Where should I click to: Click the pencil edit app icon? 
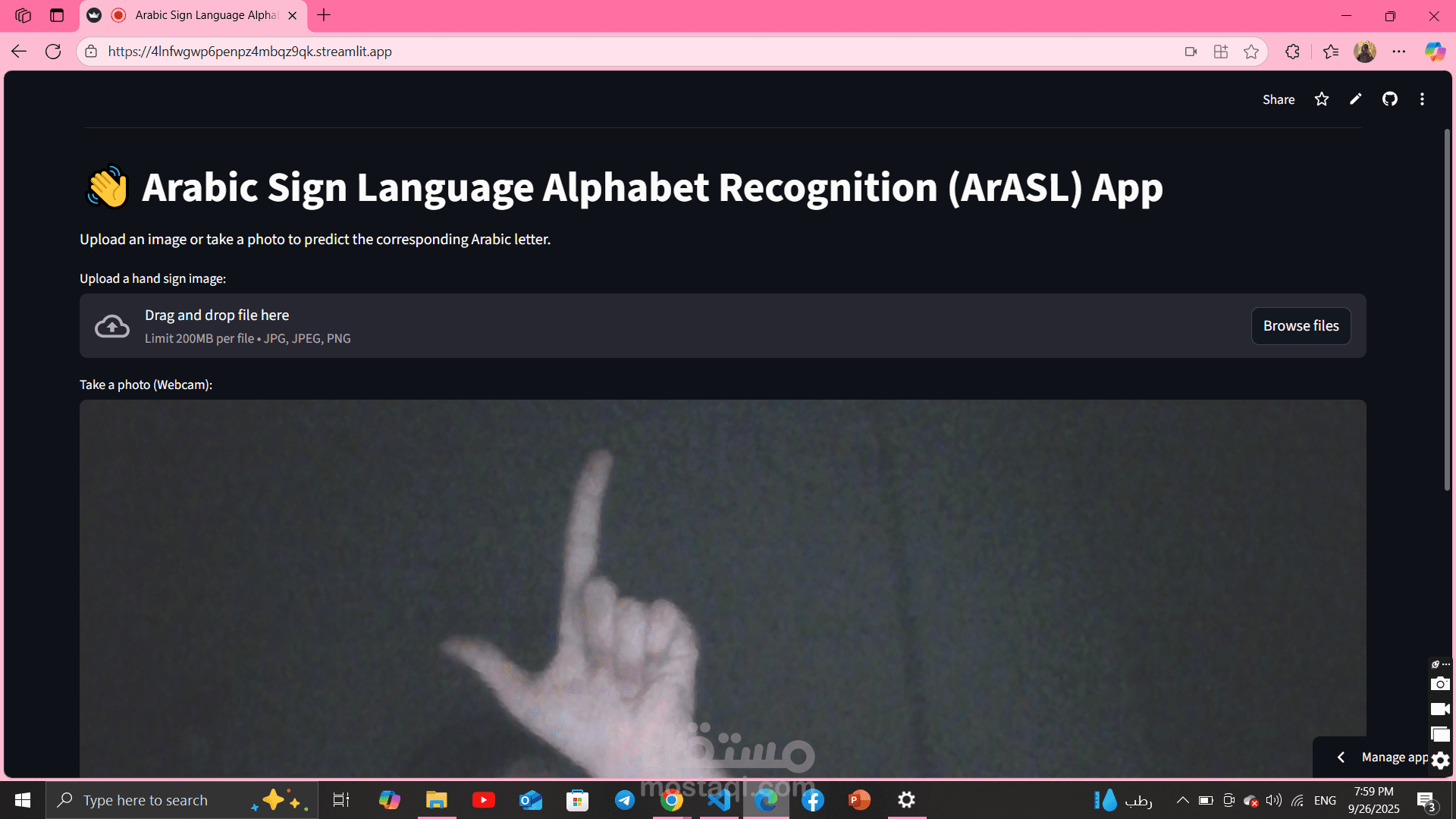click(x=1355, y=99)
